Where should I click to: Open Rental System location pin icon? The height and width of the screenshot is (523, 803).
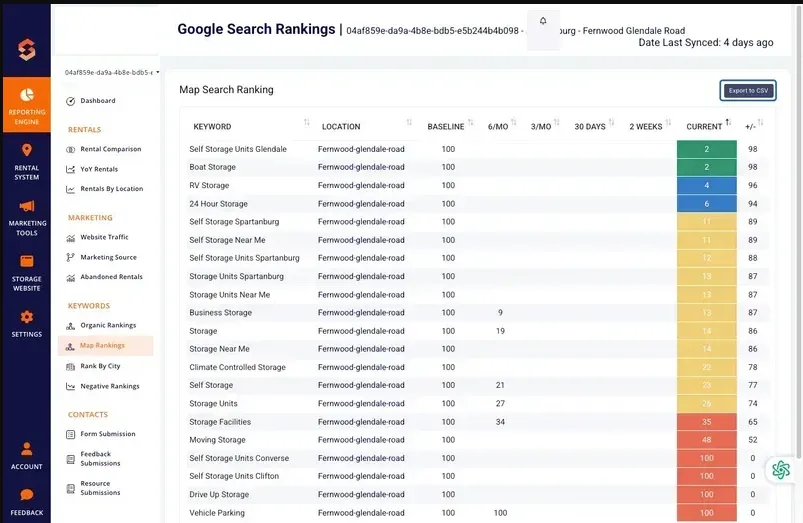[27, 150]
